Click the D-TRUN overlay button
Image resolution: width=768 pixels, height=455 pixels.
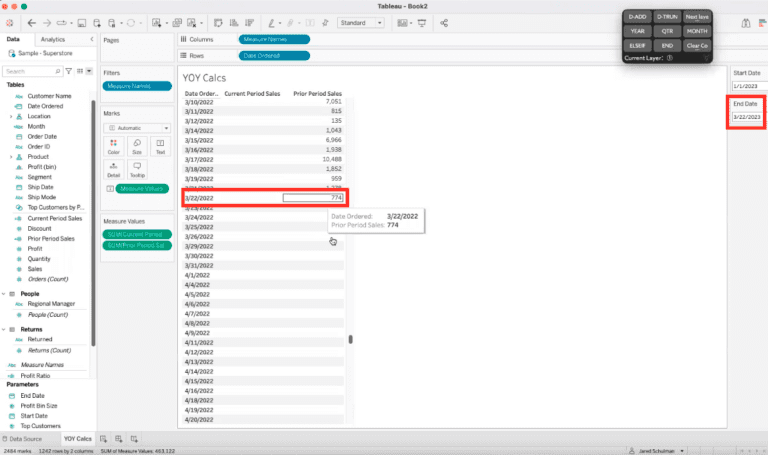pyautogui.click(x=667, y=17)
